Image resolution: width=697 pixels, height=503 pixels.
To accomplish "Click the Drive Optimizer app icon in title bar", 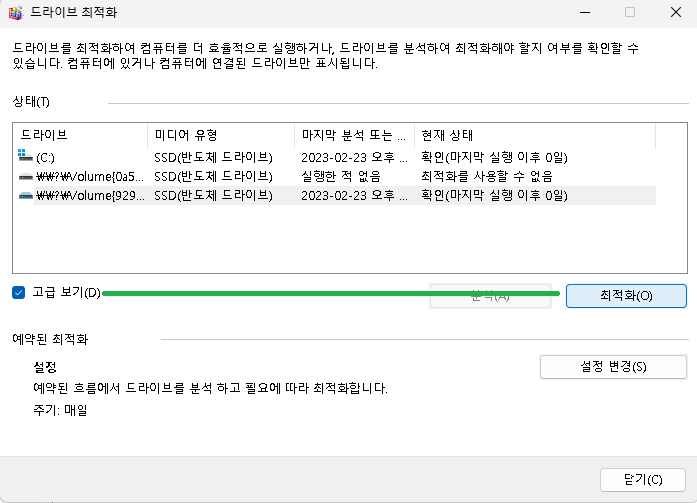I will point(16,12).
